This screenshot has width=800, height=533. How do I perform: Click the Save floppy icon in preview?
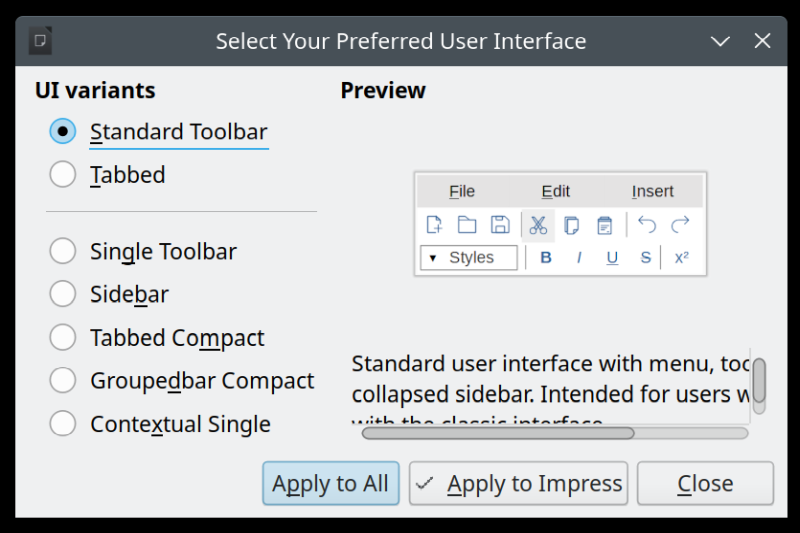coord(500,225)
